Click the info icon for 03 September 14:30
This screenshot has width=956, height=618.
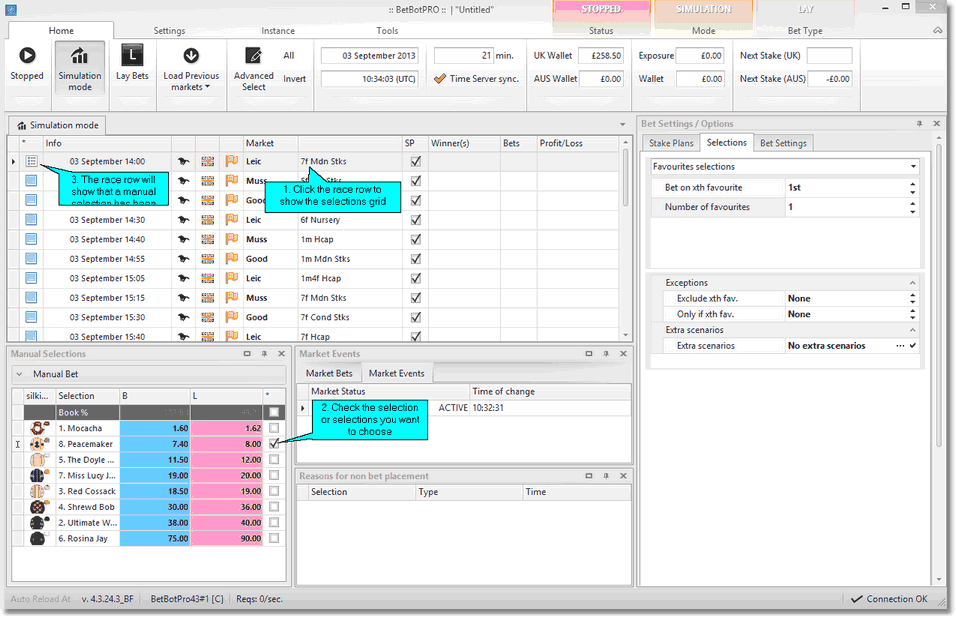click(x=31, y=219)
